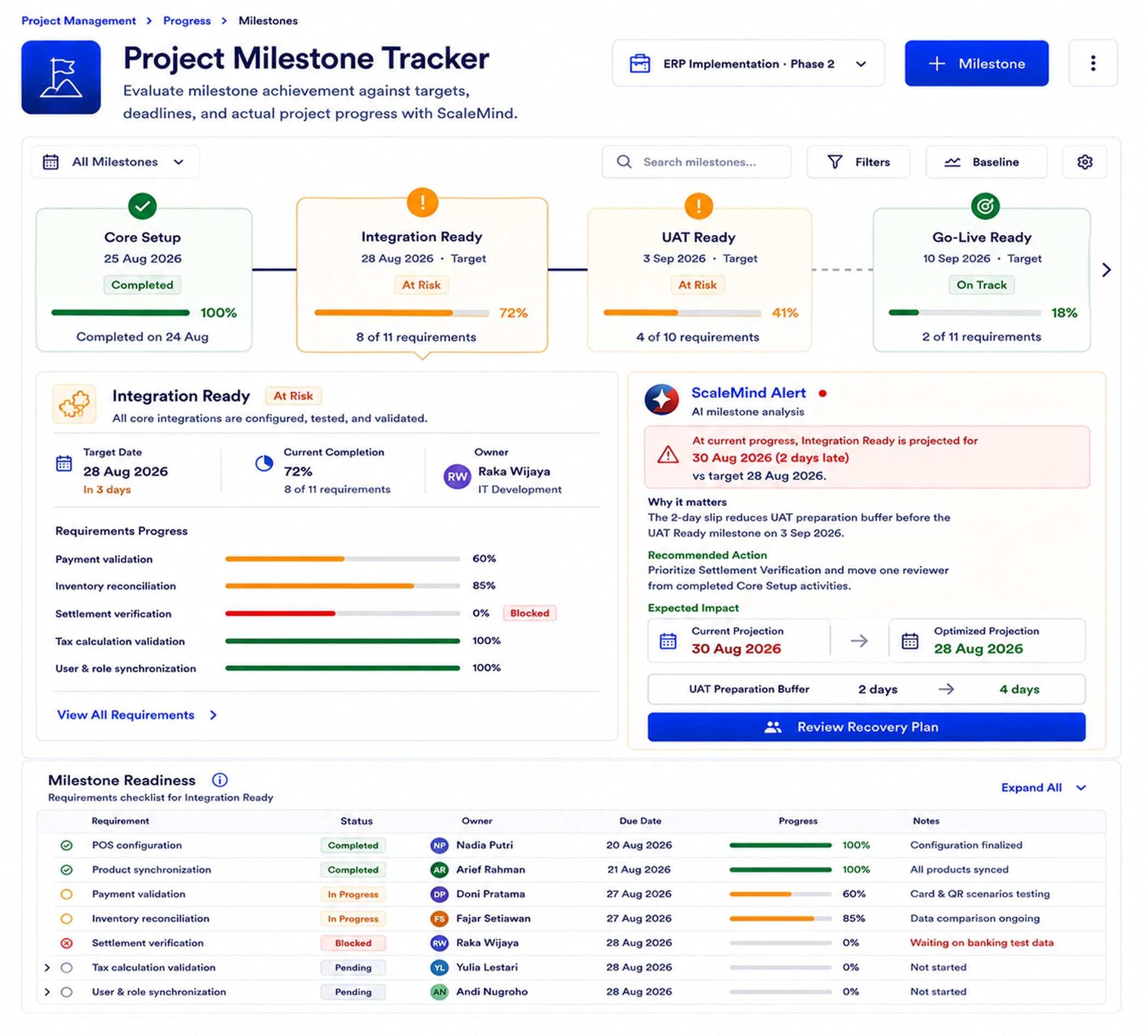The image size is (1148, 1036).
Task: Open the gear settings icon in the toolbar
Action: point(1084,162)
